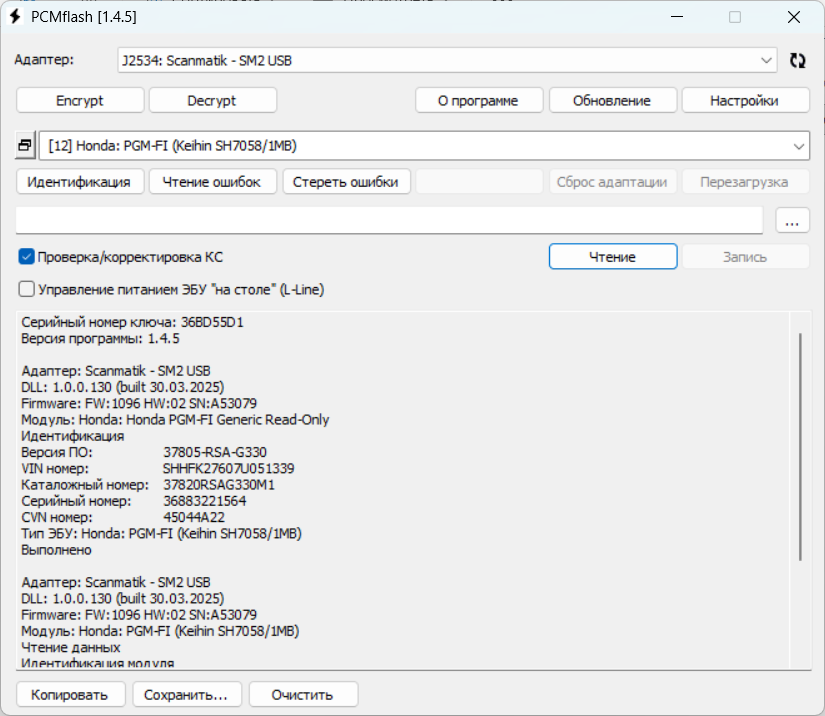Click Очистить to clear log
The width and height of the screenshot is (825, 716).
point(303,694)
